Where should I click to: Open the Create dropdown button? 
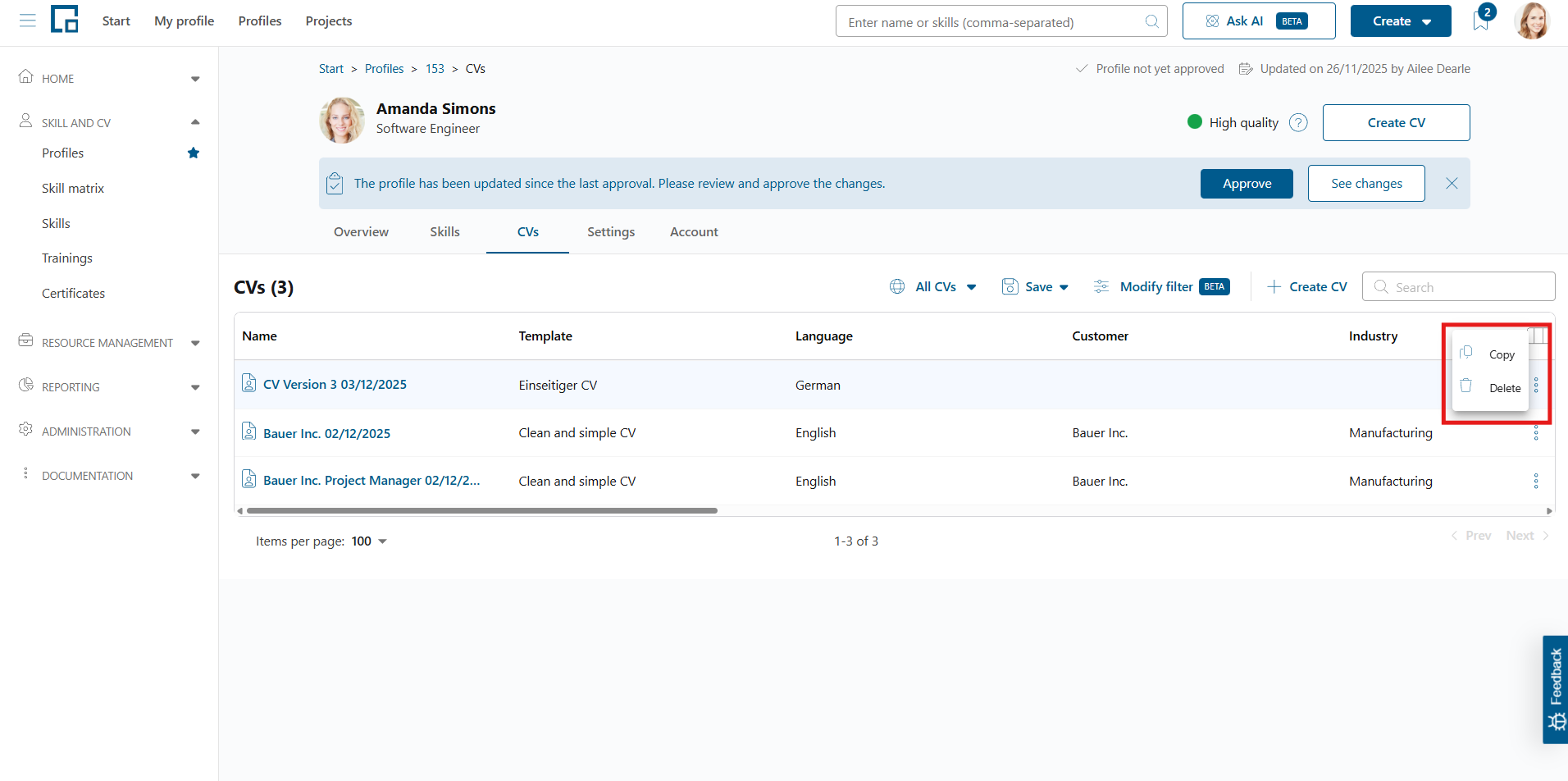[1401, 21]
